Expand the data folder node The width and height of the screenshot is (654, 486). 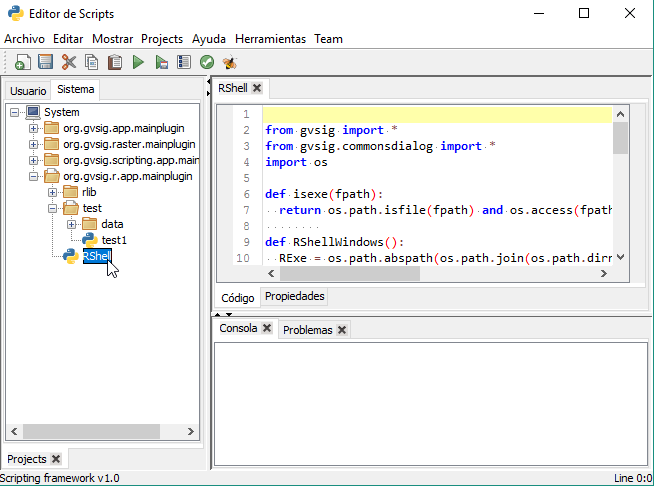(x=71, y=224)
